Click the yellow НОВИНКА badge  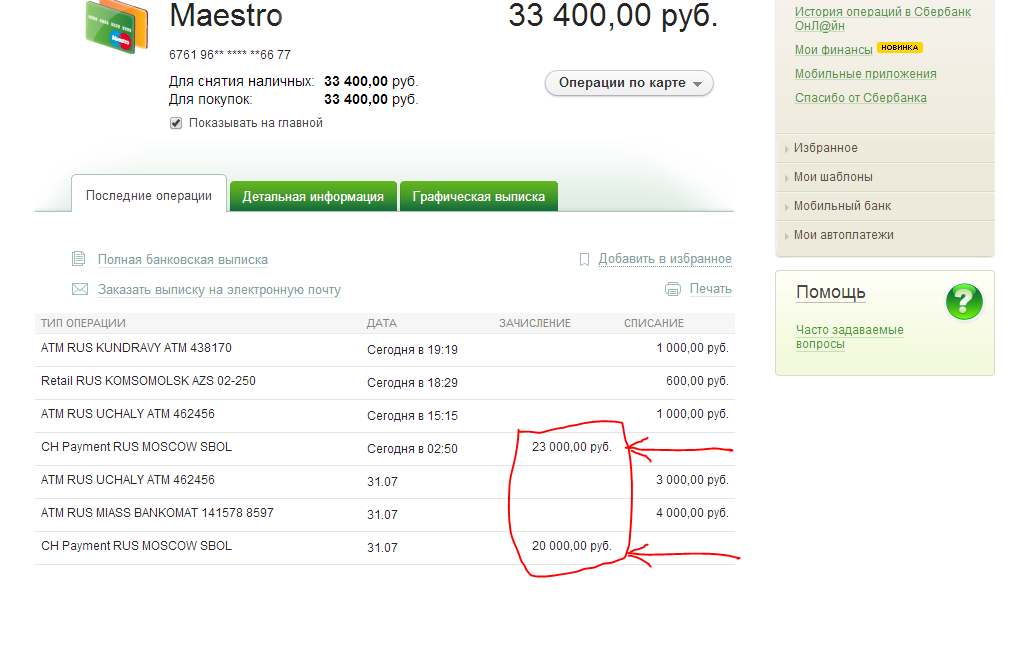(x=900, y=48)
